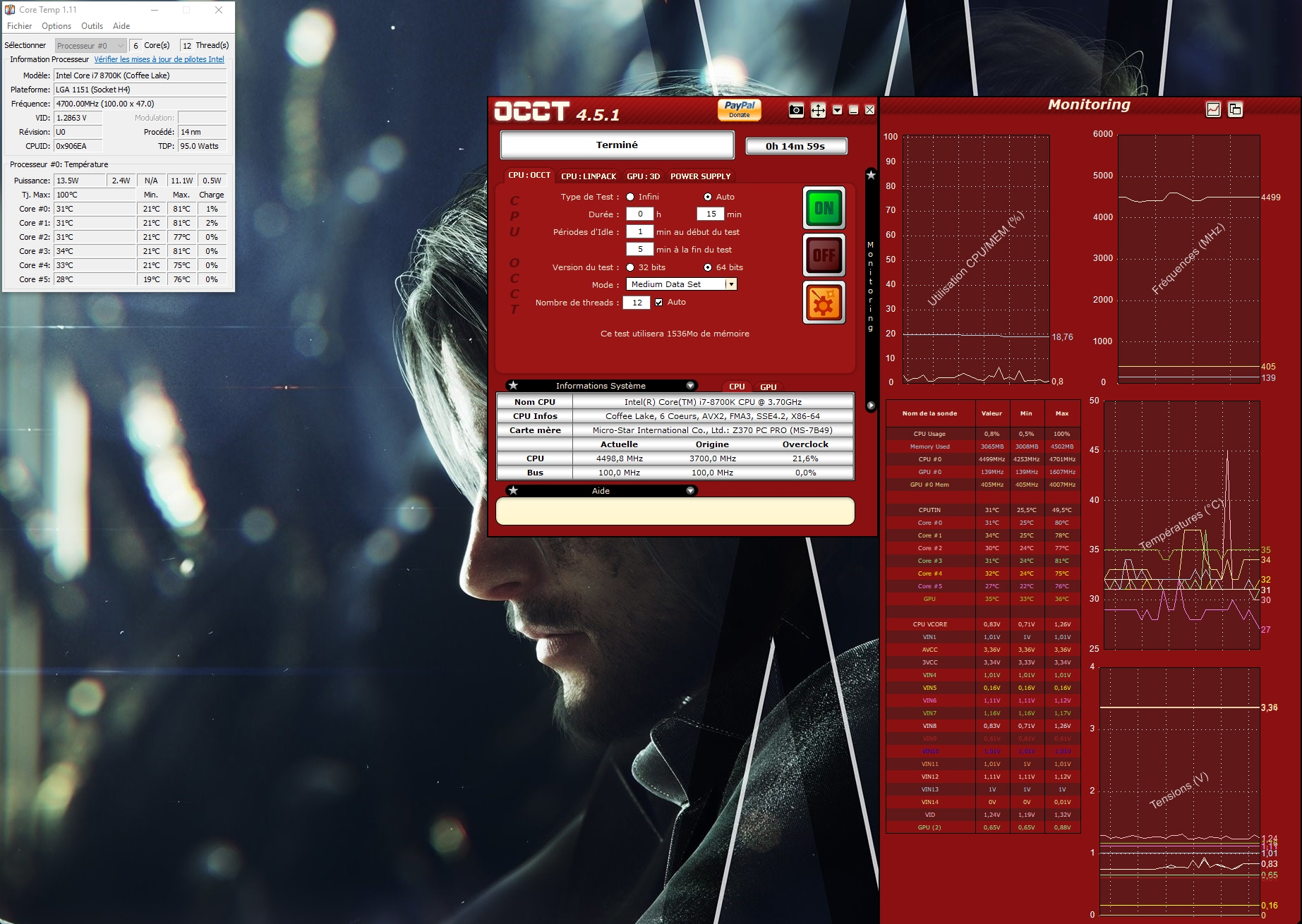
Task: Click the Modèle field in Core Temp
Action: click(140, 75)
